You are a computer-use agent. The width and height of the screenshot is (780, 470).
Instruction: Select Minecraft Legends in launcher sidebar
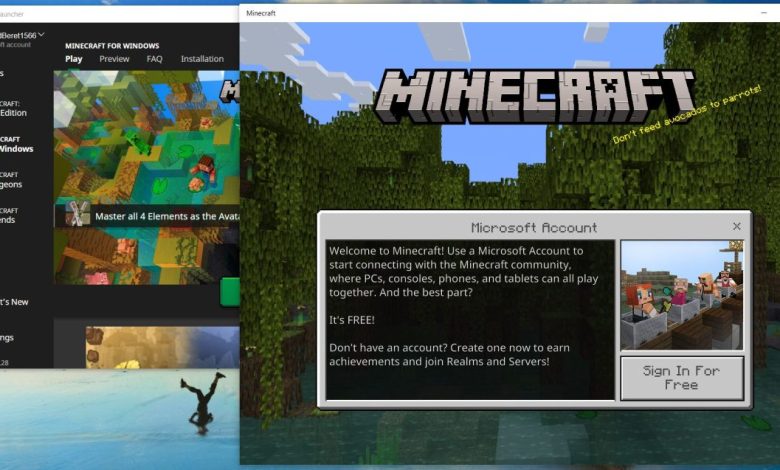9,215
